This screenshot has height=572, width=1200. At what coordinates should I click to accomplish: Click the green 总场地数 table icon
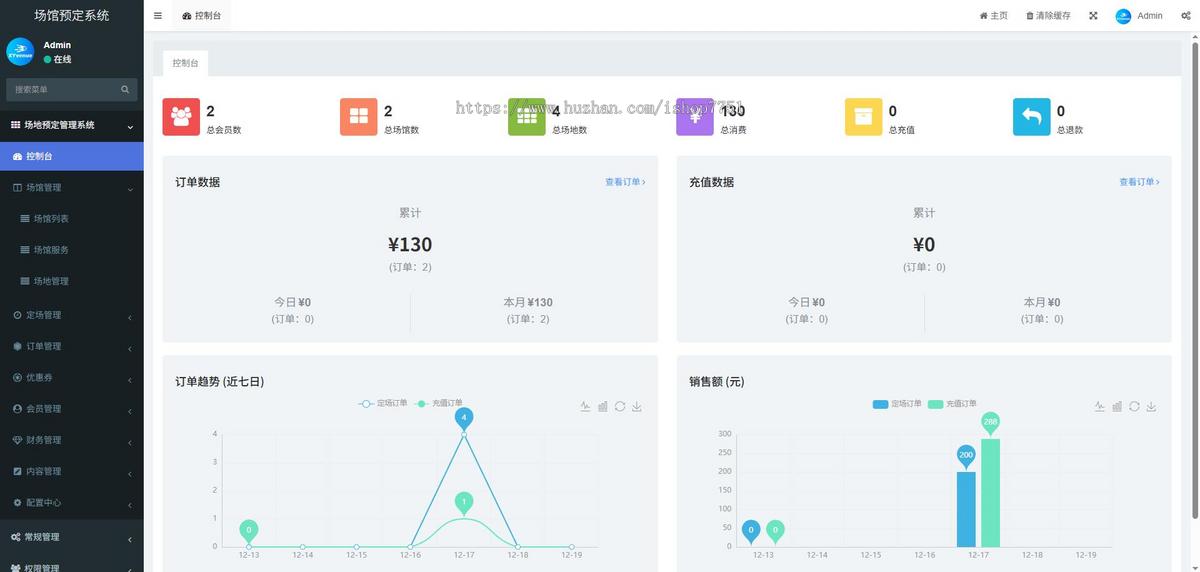(x=527, y=117)
